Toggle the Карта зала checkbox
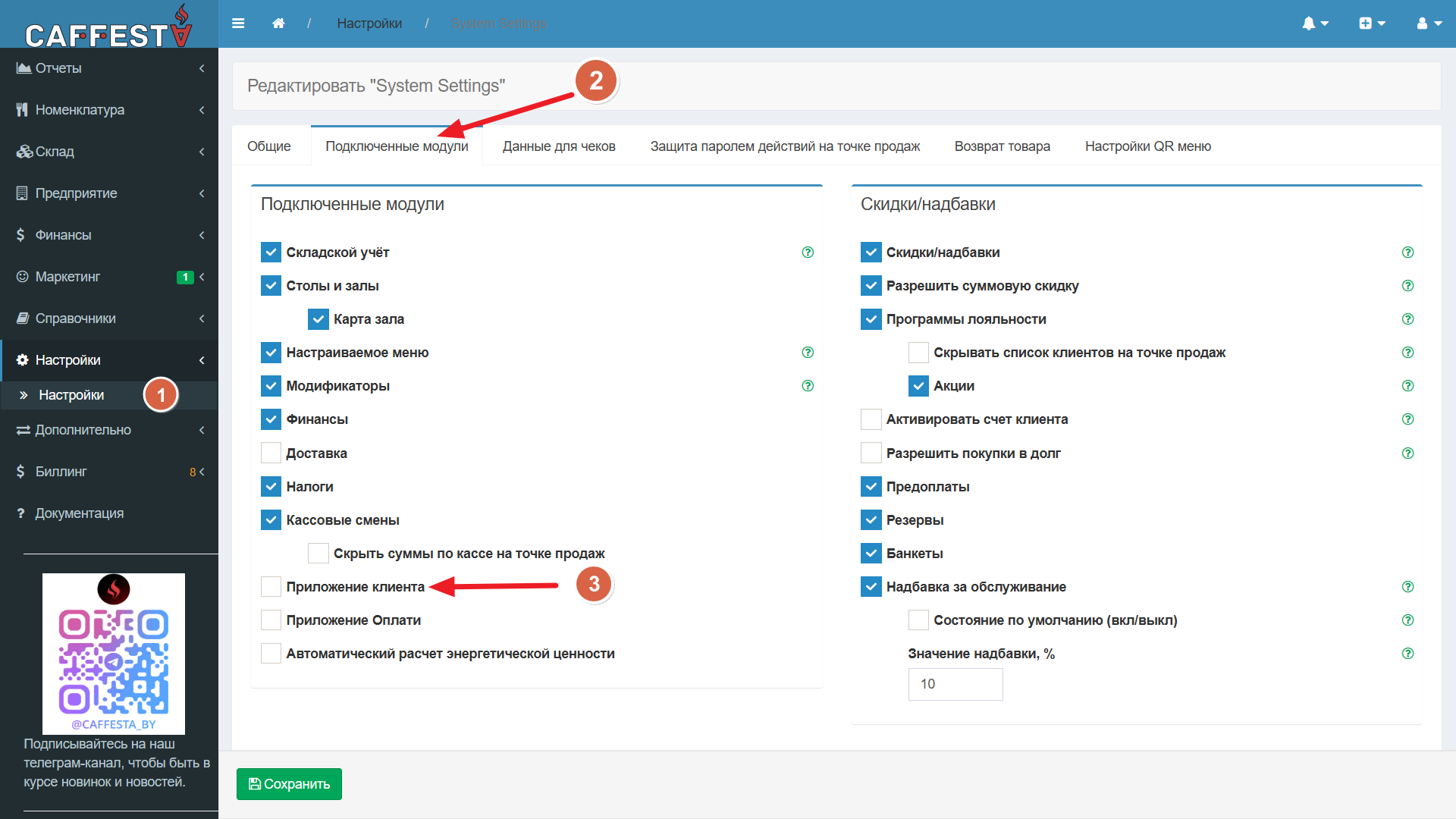 point(318,319)
